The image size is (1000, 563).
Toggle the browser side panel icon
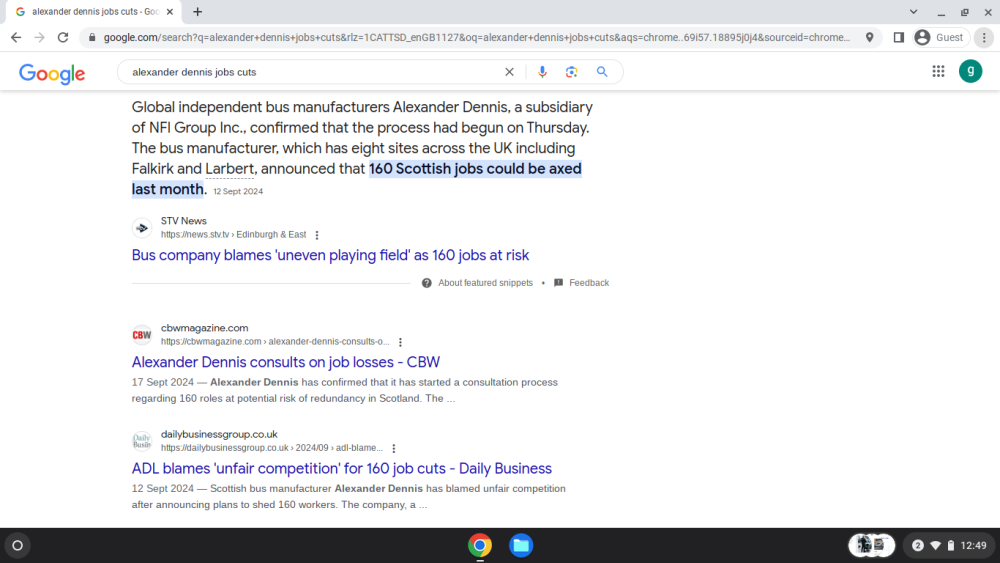(x=899, y=38)
